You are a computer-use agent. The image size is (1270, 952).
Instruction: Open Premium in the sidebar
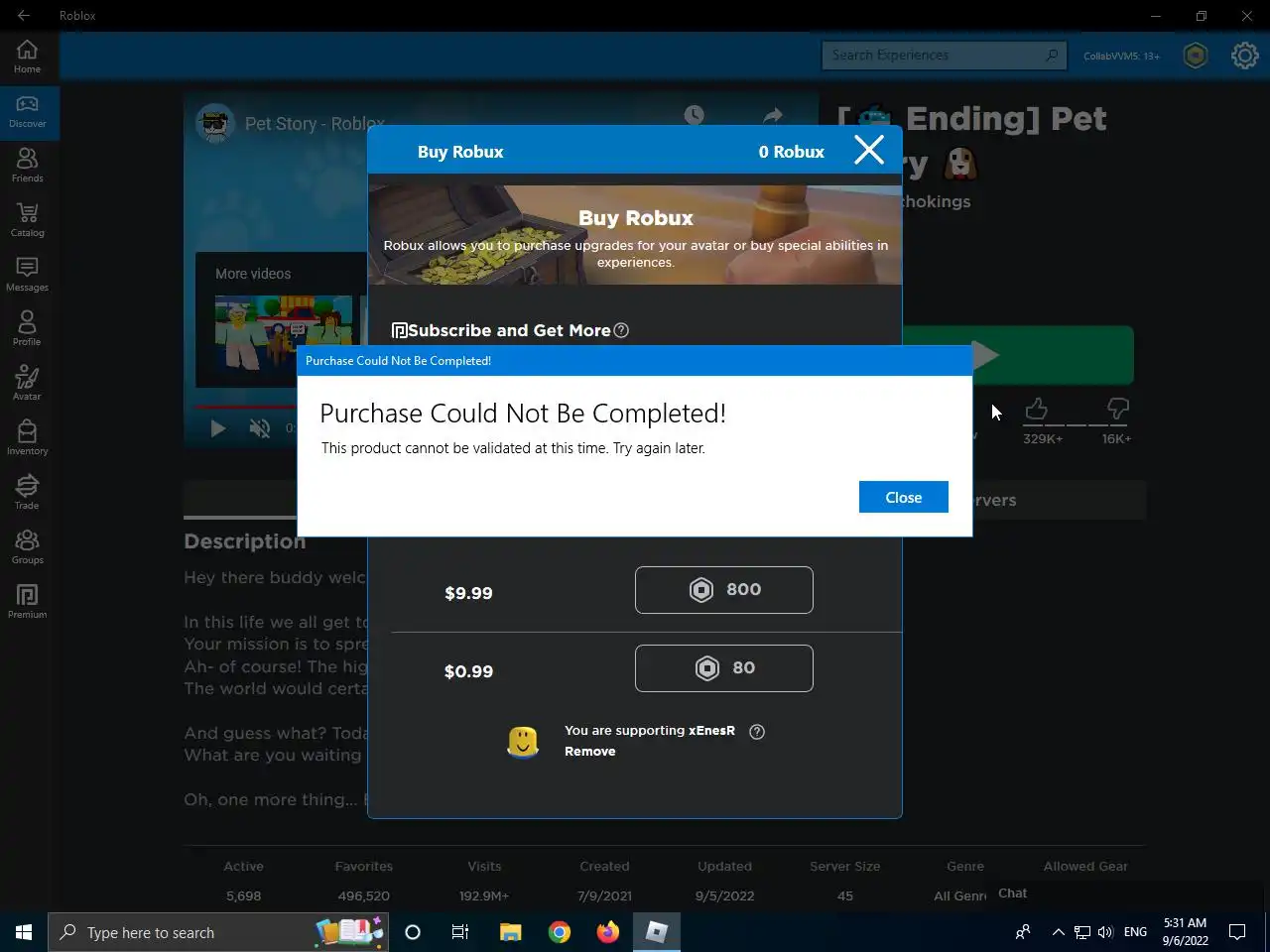(x=27, y=602)
